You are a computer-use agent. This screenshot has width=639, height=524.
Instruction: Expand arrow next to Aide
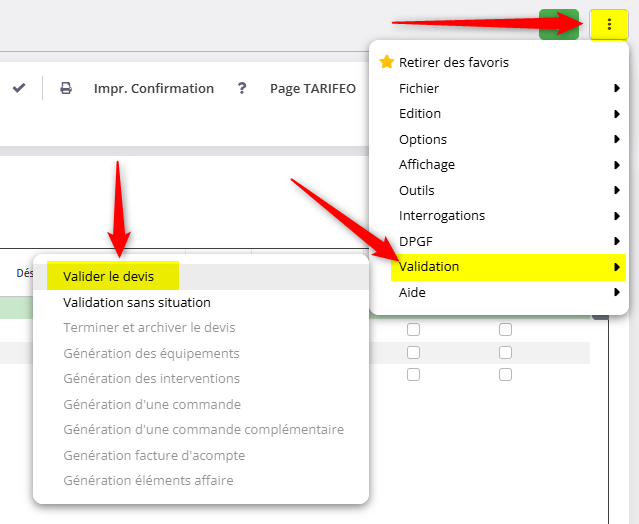click(617, 292)
